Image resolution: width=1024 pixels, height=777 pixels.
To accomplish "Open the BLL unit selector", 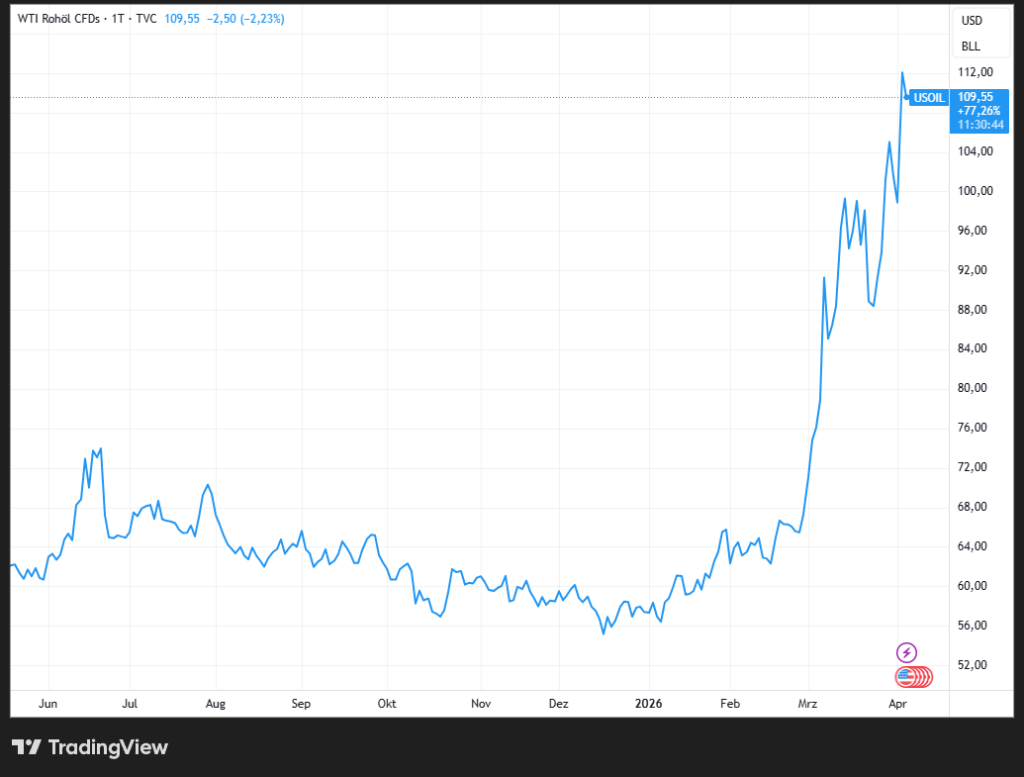I will click(x=971, y=46).
